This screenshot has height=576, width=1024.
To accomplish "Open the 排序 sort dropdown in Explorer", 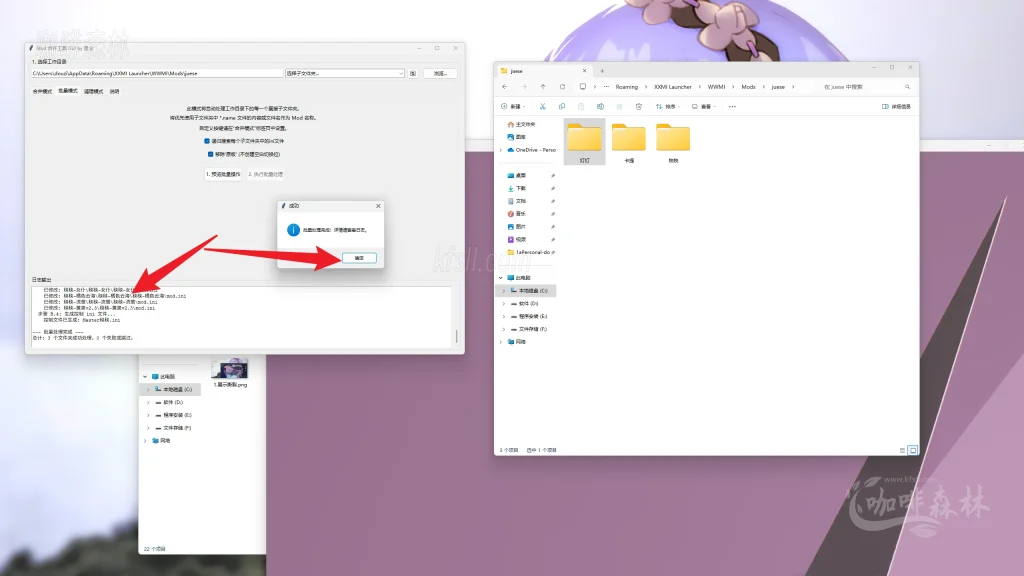I will click(x=668, y=106).
